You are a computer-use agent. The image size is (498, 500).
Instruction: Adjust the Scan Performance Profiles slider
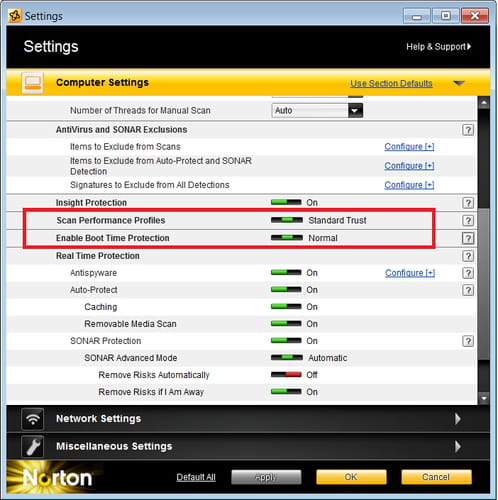287,220
